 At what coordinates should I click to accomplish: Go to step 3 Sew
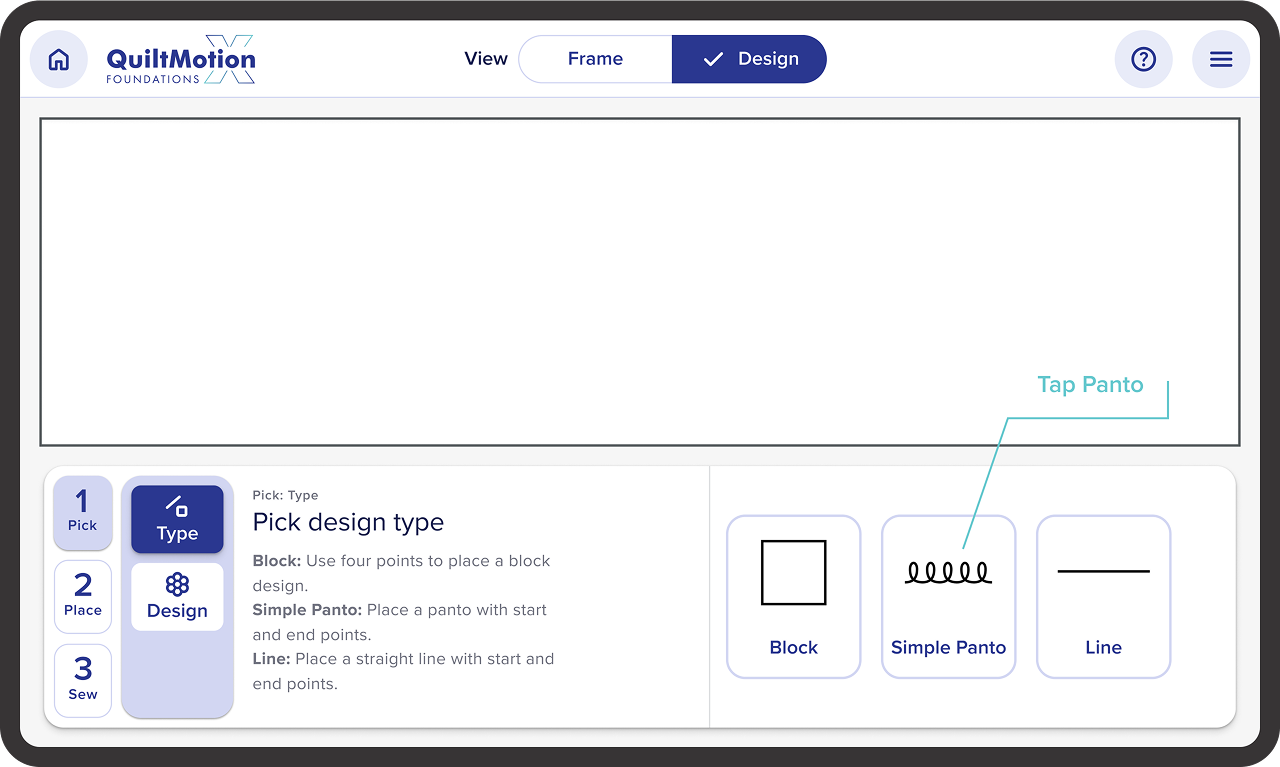[x=83, y=680]
